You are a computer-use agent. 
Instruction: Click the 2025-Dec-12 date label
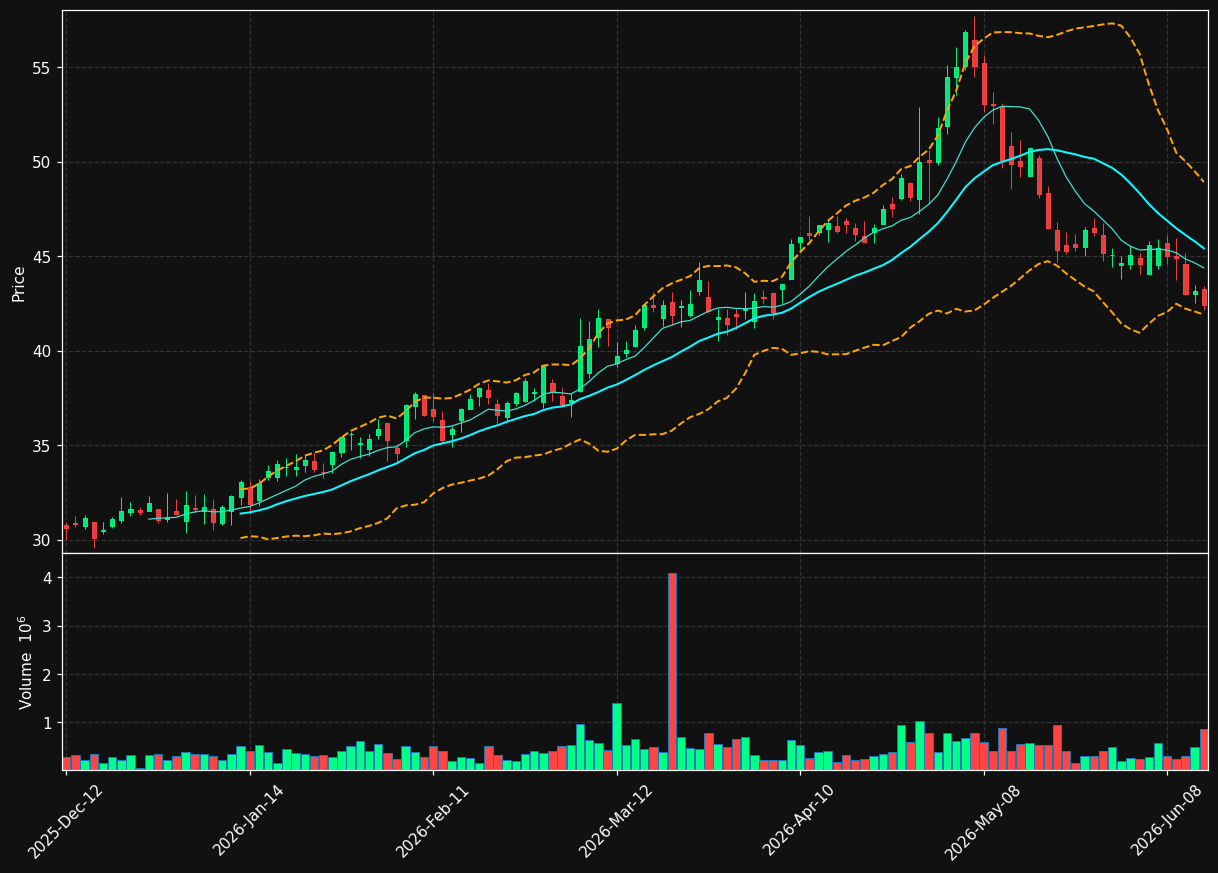(66, 820)
